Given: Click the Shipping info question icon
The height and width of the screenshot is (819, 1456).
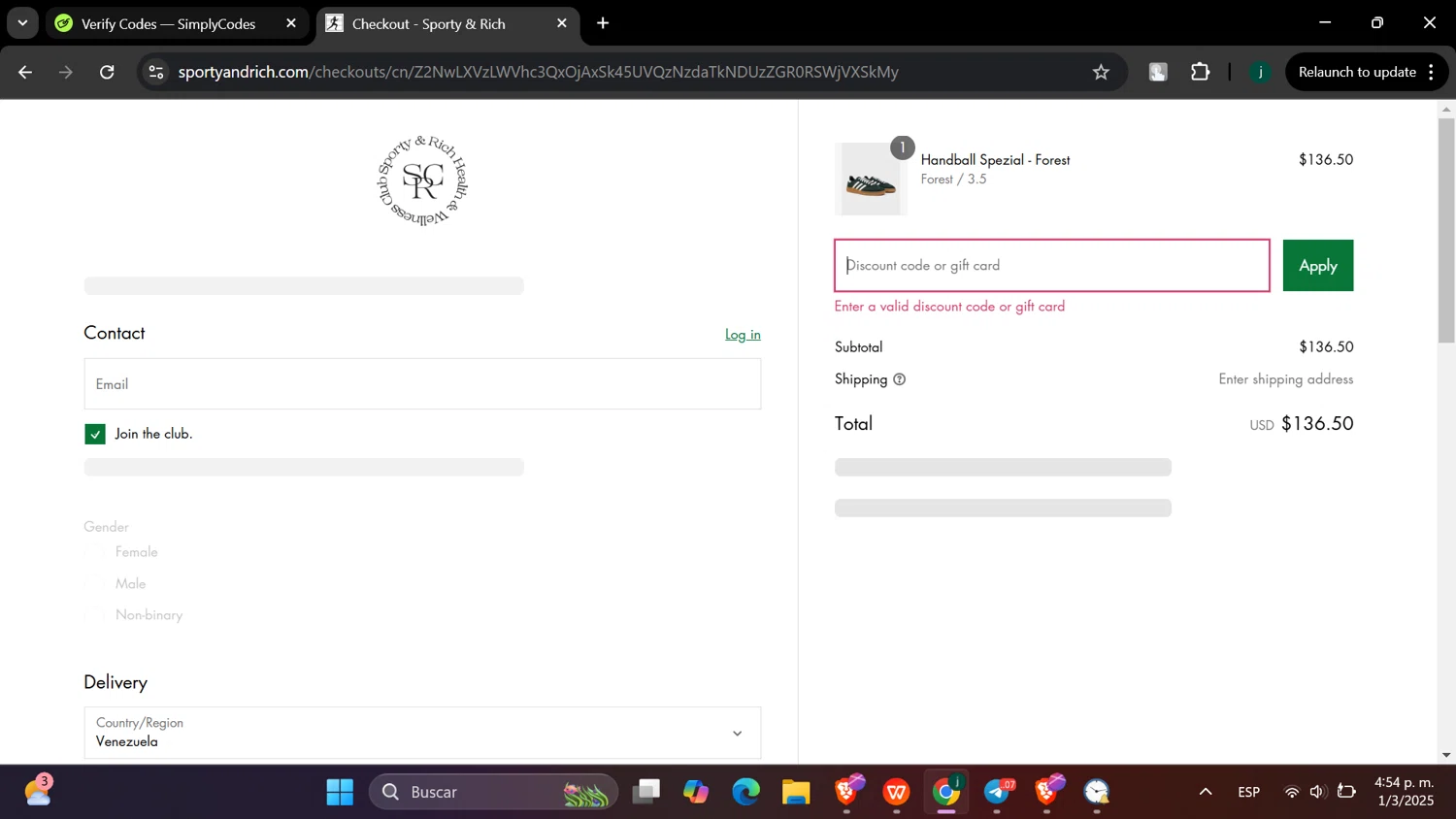Looking at the screenshot, I should click(x=900, y=379).
